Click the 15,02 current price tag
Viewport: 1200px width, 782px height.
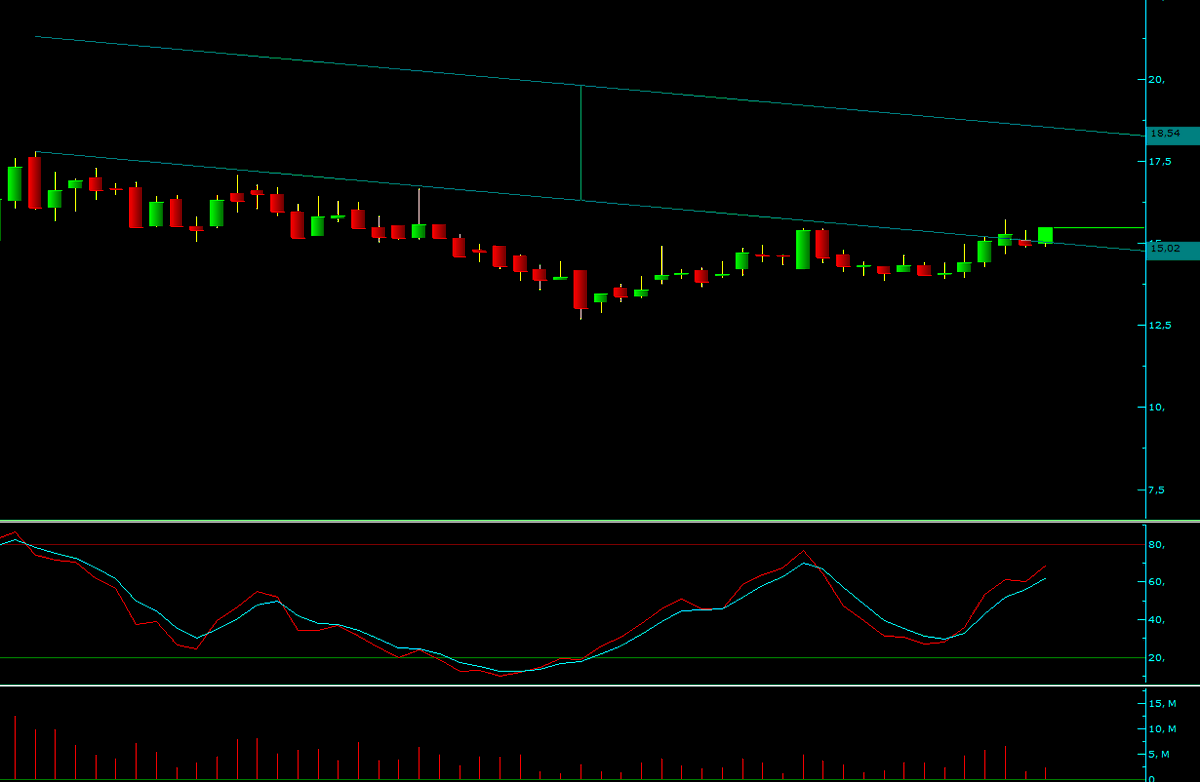(x=1172, y=251)
